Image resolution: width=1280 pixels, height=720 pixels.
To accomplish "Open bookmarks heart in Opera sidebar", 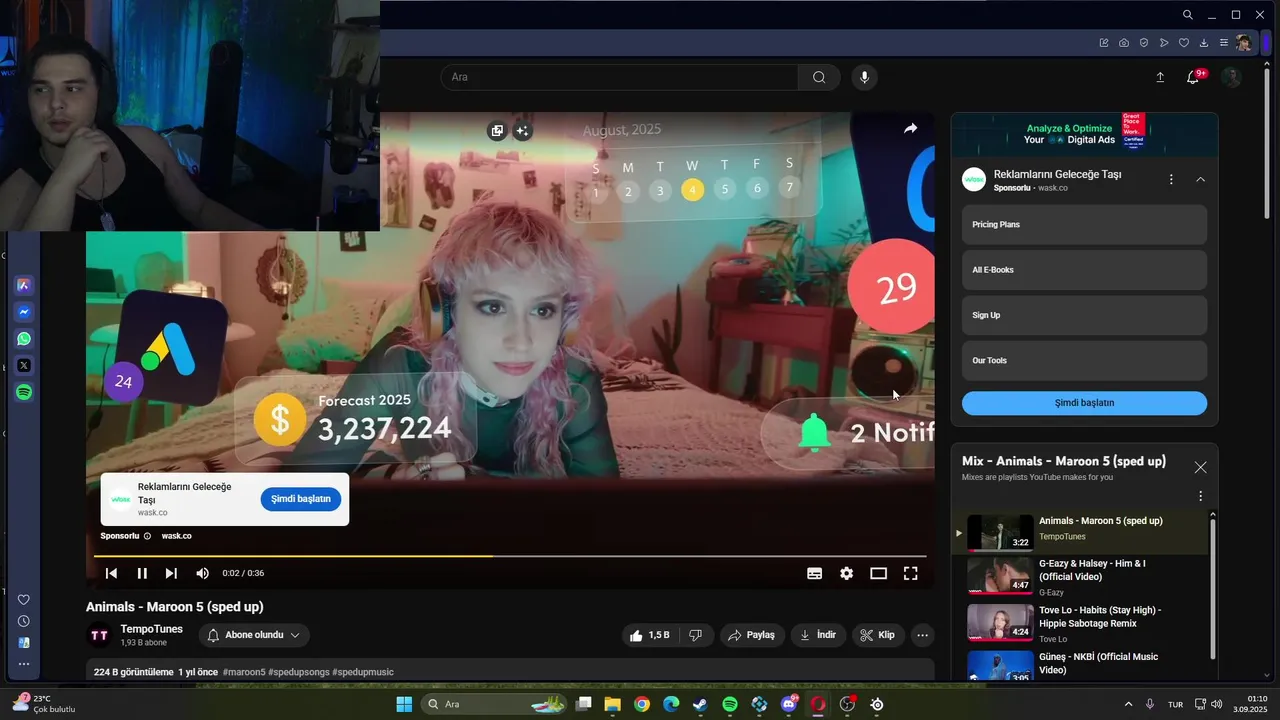I will pos(24,600).
